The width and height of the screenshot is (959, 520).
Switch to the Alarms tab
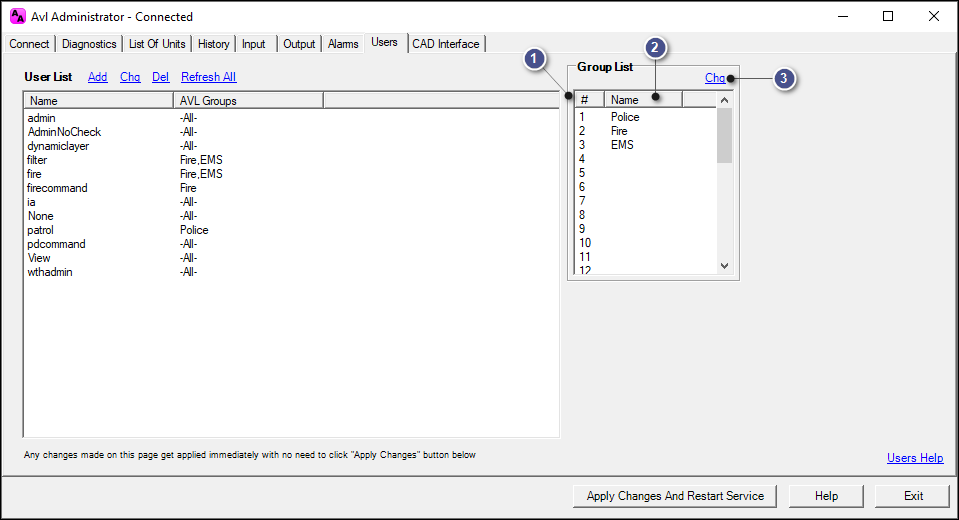coord(342,44)
